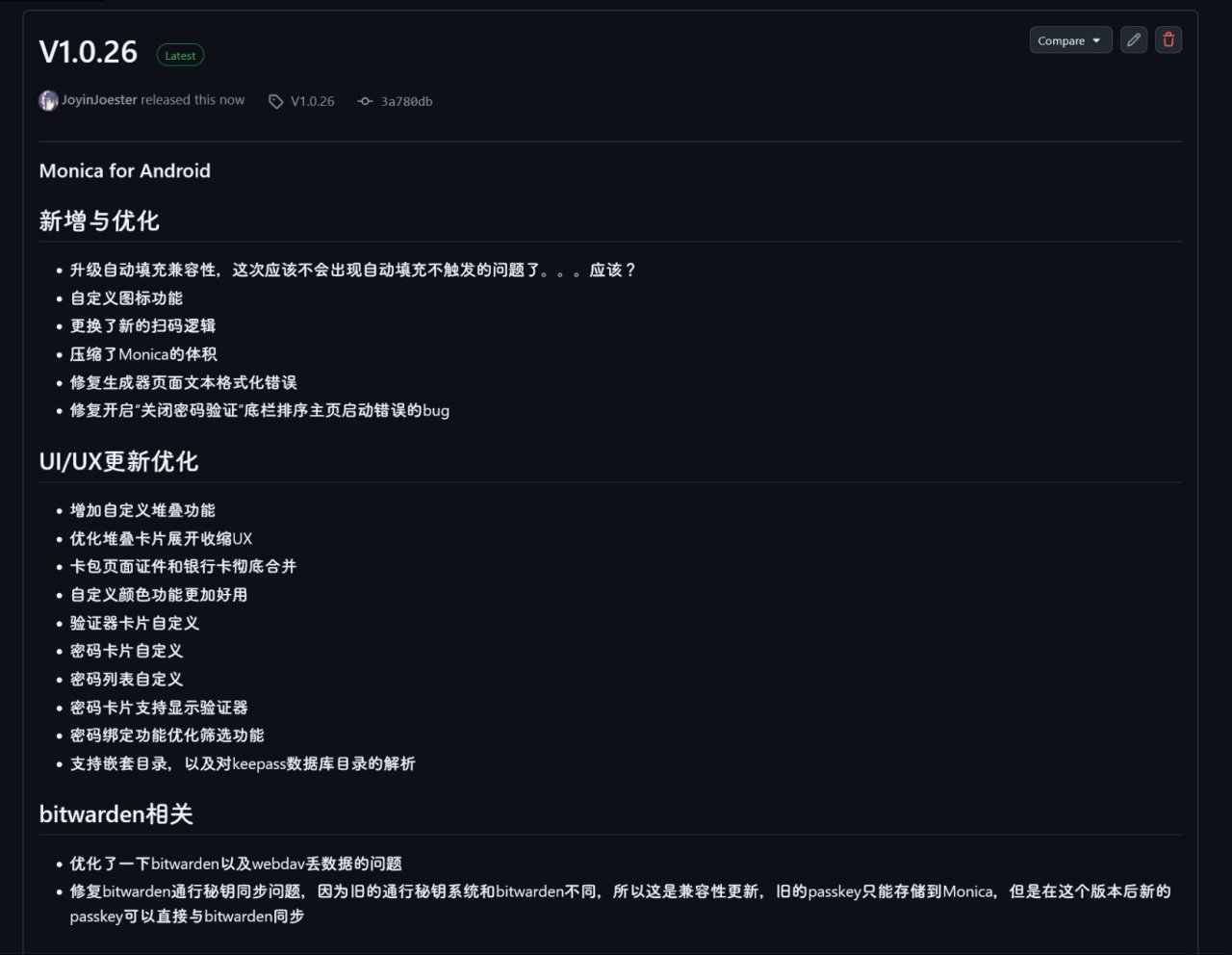Viewport: 1232px width, 955px height.
Task: Click the line '压缩了Monica的体积'
Action: coord(143,354)
